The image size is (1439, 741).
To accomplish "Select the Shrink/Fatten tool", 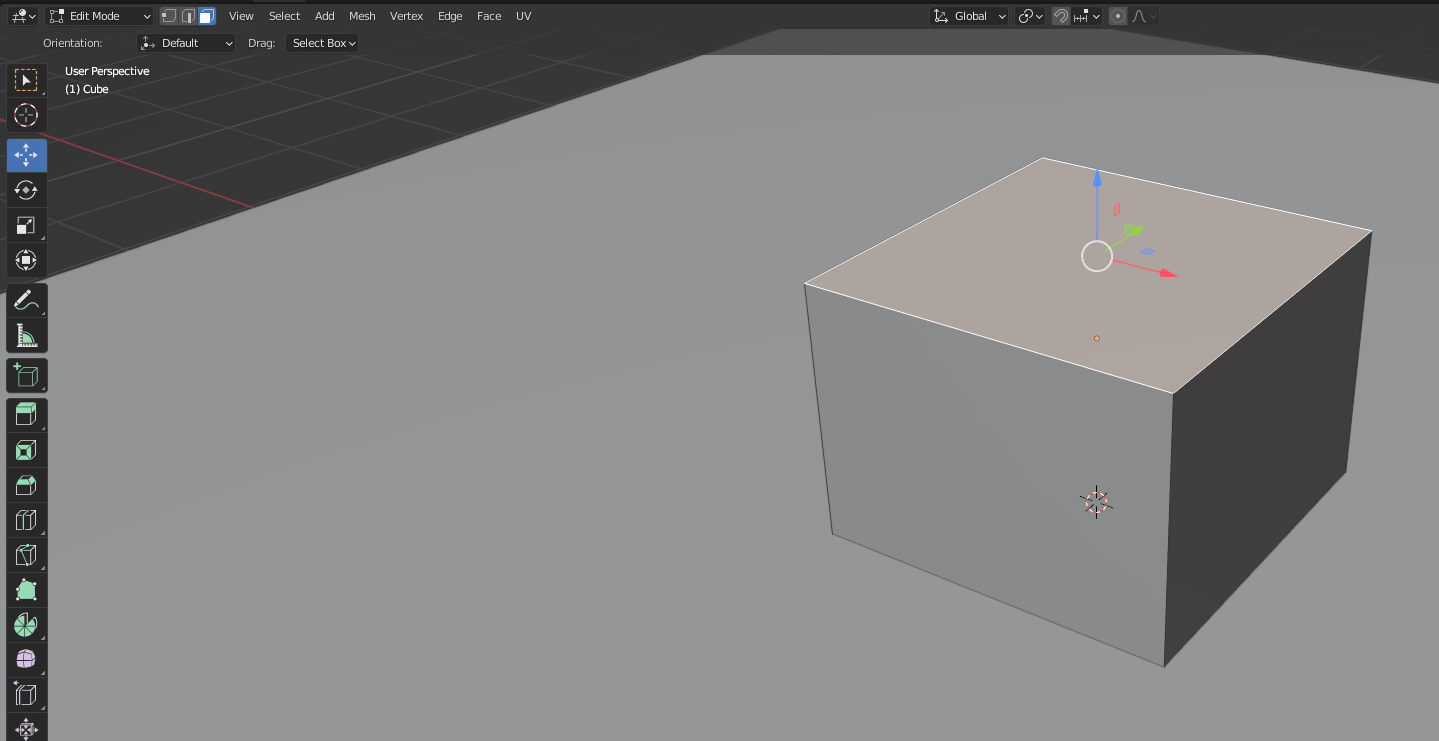I will [x=26, y=729].
